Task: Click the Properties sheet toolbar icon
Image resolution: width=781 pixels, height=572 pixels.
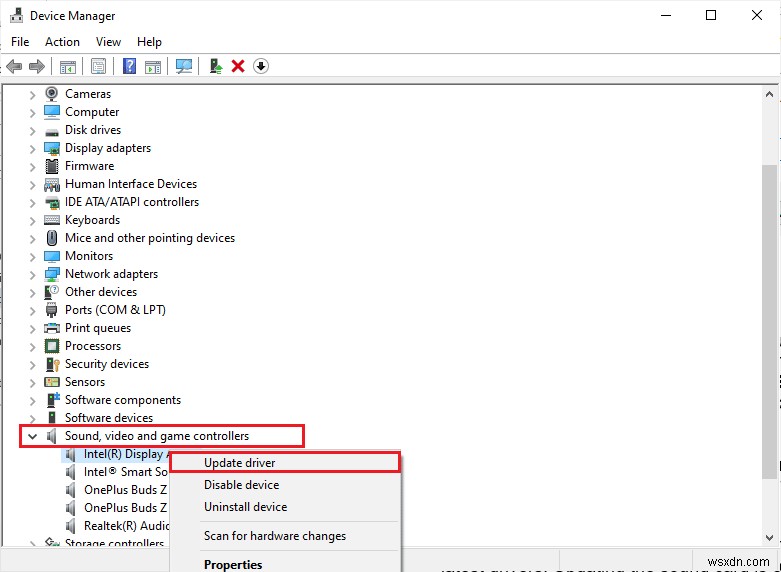Action: [x=99, y=66]
